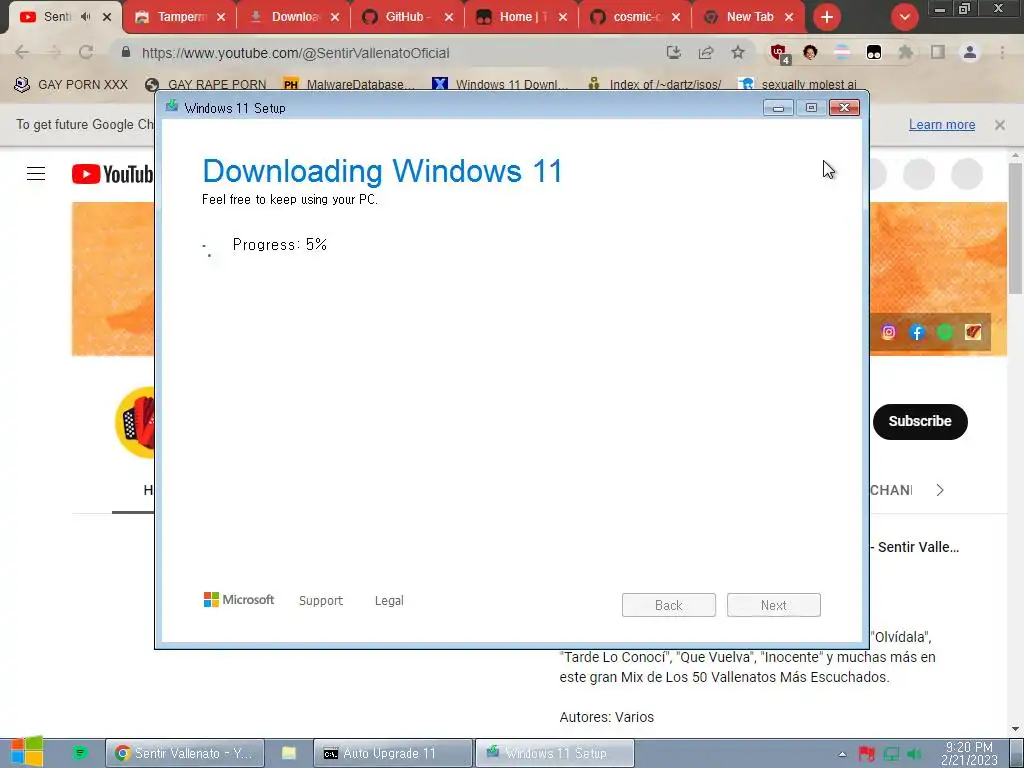This screenshot has width=1024, height=768.
Task: Click the green circle icon on channel banner
Action: tap(945, 332)
